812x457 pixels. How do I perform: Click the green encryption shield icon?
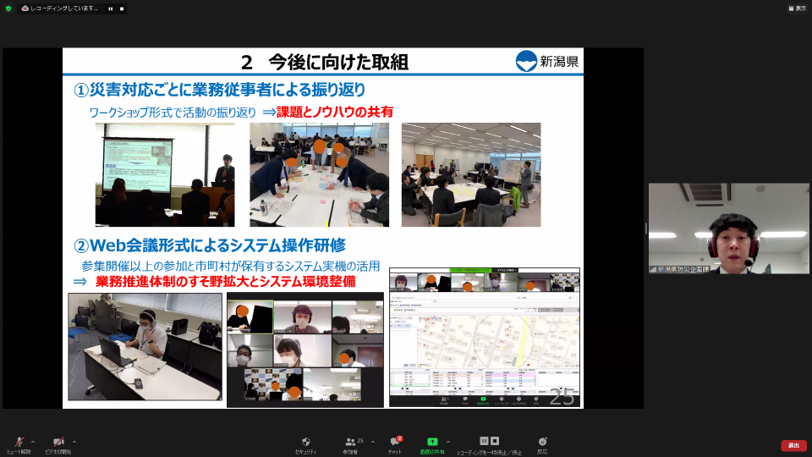(8, 8)
